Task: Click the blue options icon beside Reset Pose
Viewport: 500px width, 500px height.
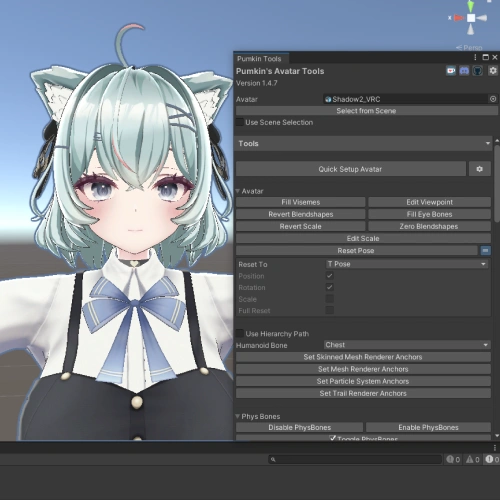Action: coord(485,250)
